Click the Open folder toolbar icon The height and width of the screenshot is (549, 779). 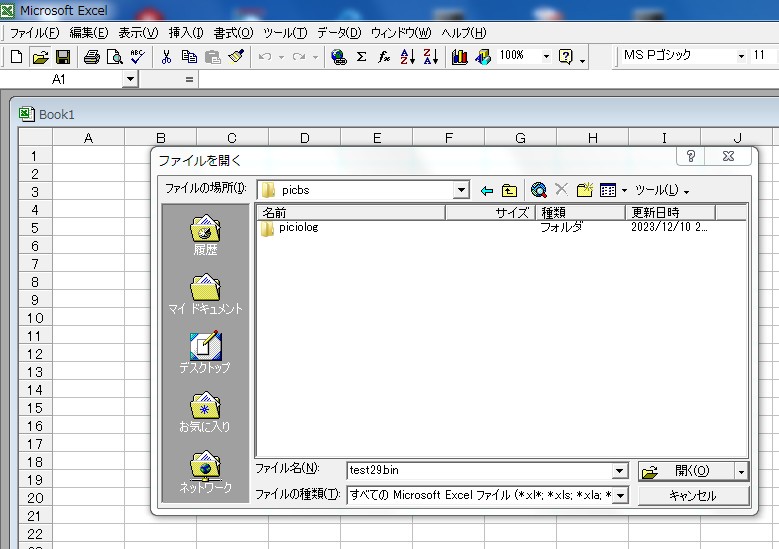[40, 57]
